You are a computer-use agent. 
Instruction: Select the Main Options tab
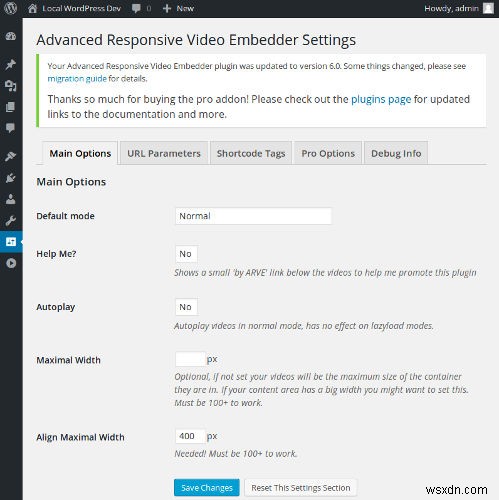tap(80, 153)
